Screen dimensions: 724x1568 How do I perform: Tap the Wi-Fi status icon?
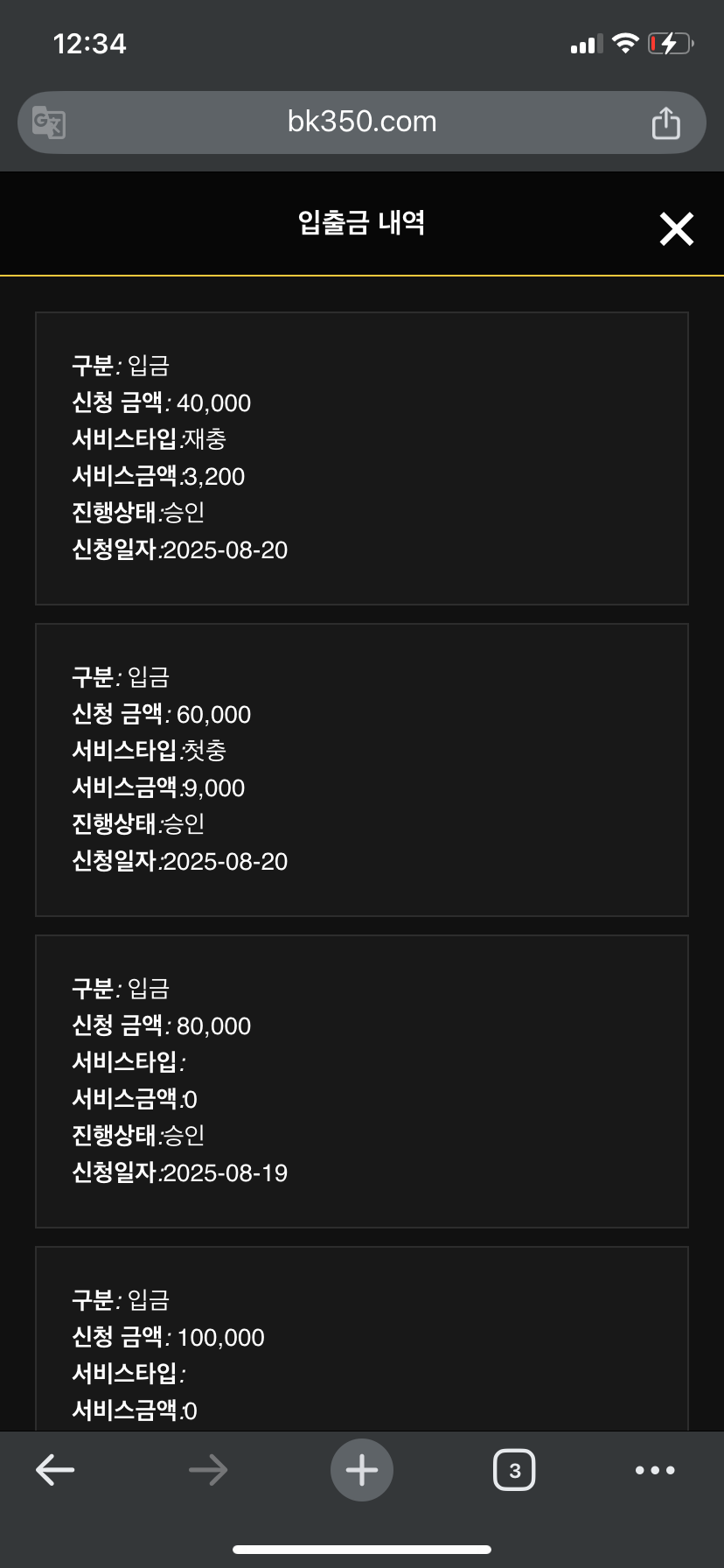tap(625, 43)
